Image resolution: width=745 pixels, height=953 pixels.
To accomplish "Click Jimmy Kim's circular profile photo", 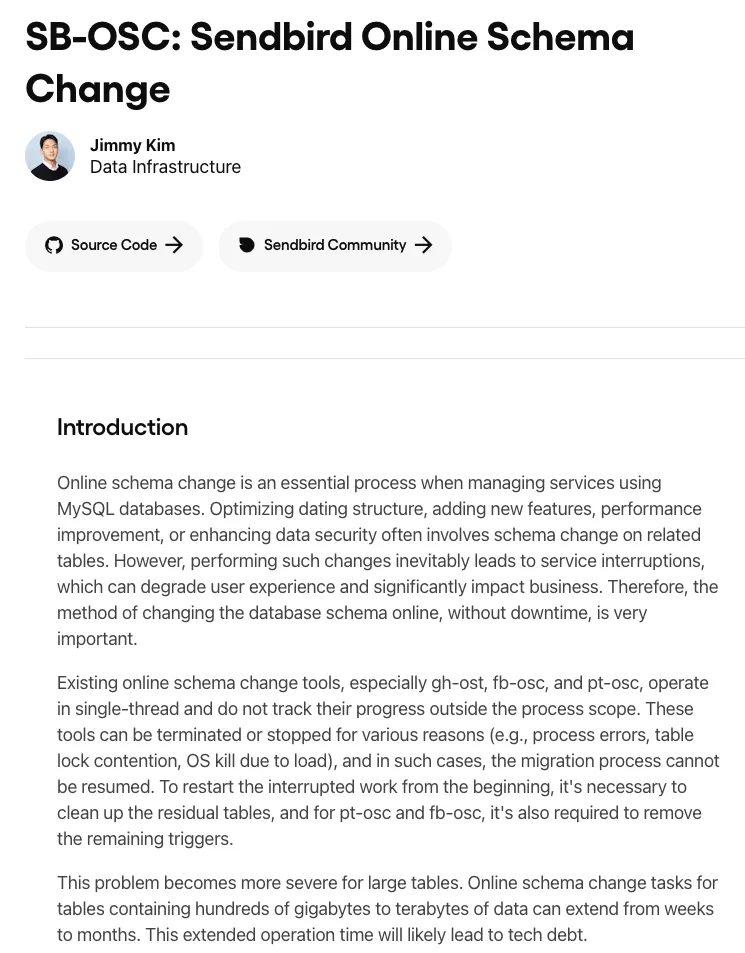I will coord(50,156).
